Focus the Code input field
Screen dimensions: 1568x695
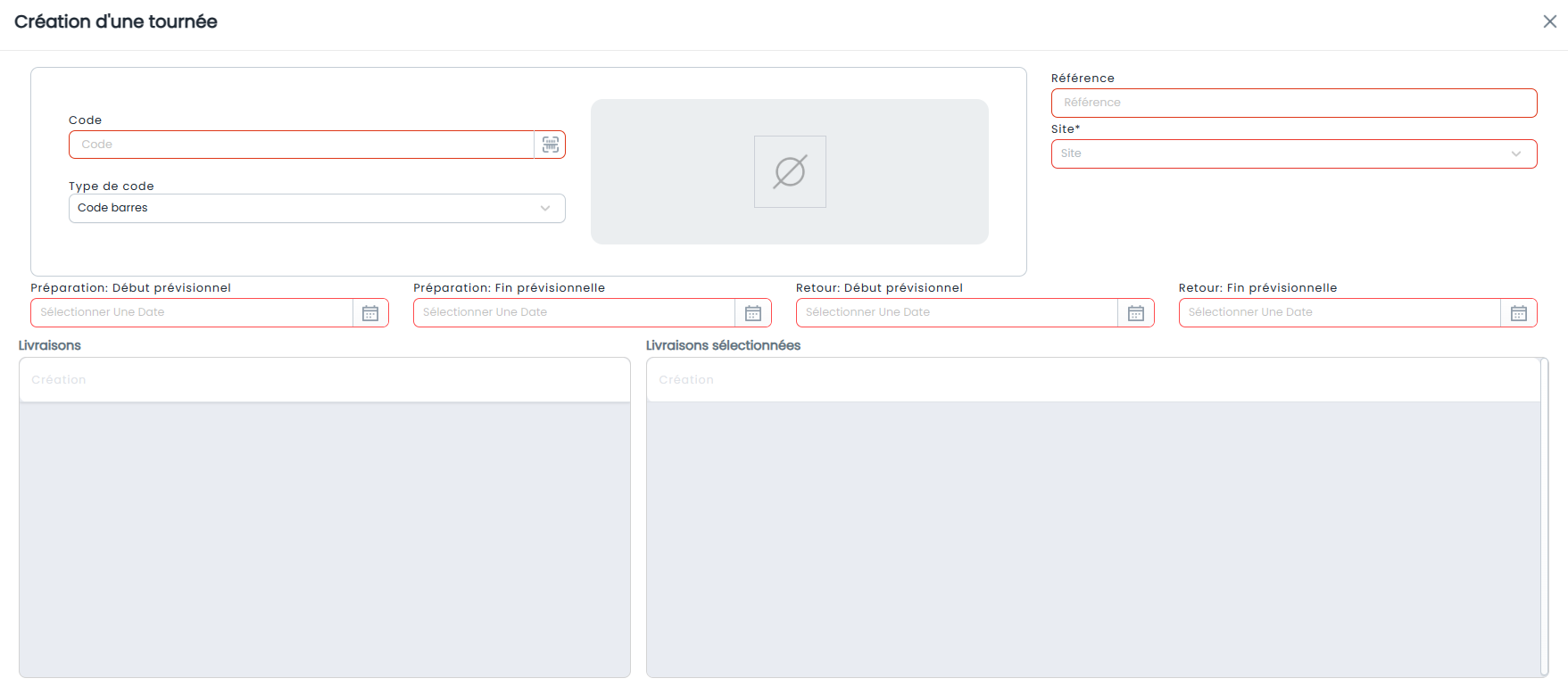coord(302,145)
